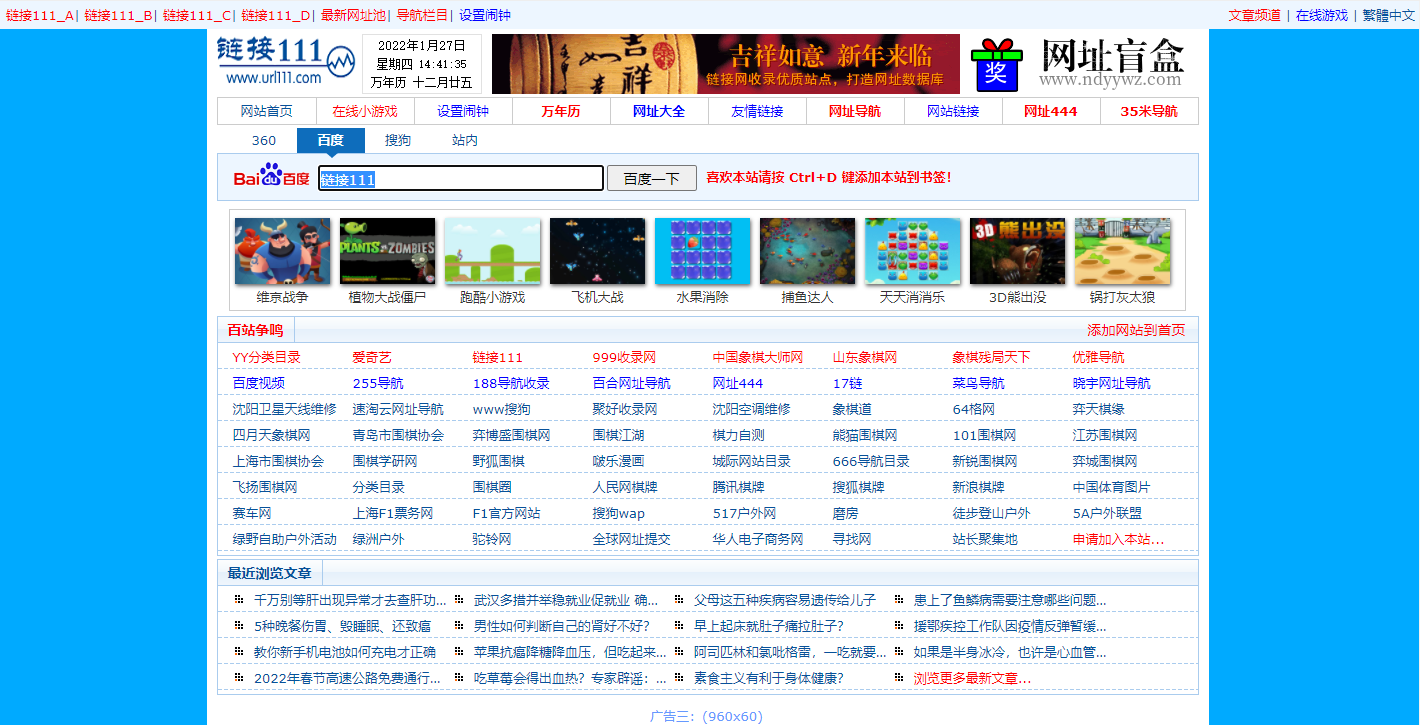Open the 飞机大战 game thumbnail
This screenshot has width=1420, height=725.
point(598,251)
